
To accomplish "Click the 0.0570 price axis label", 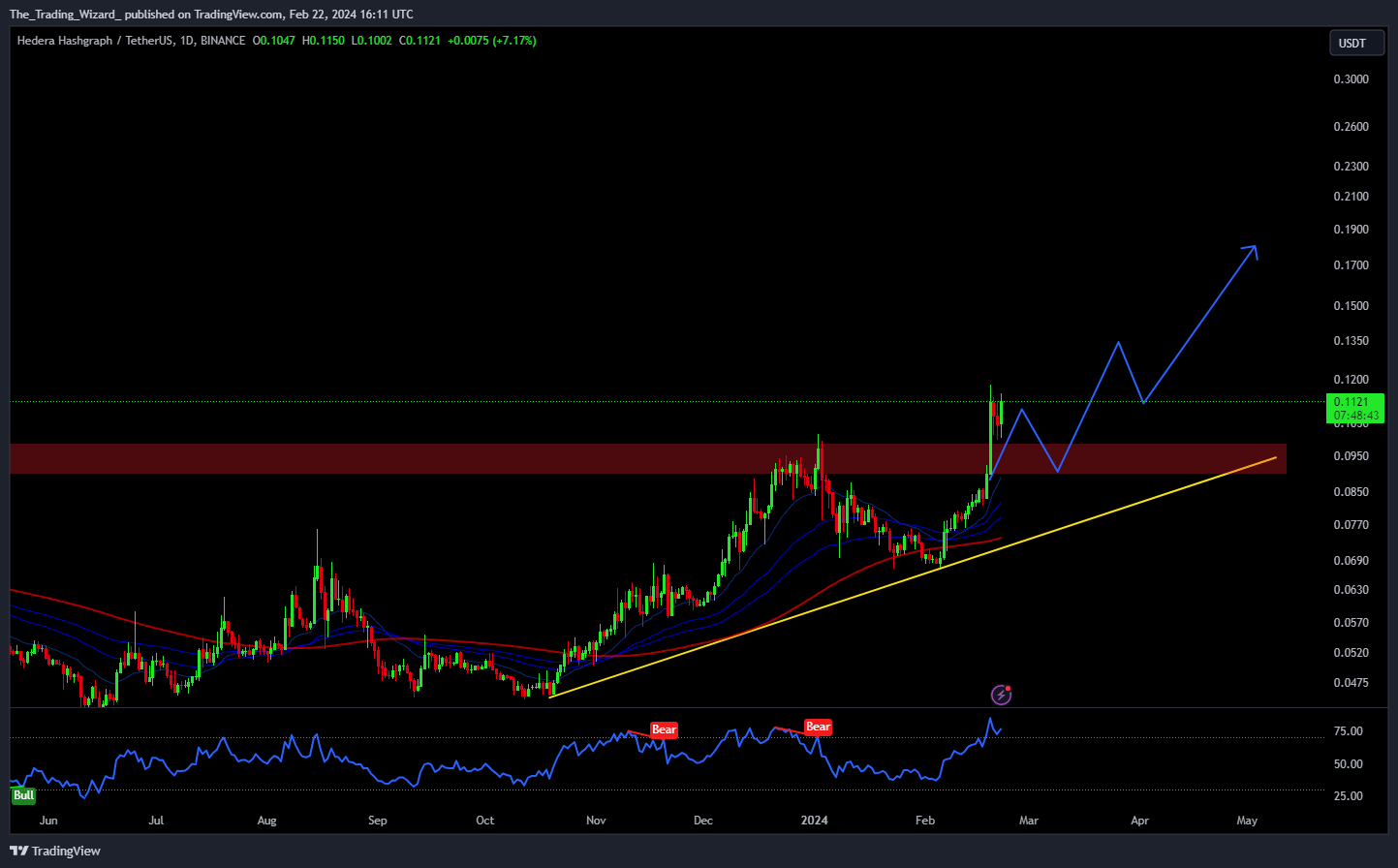I will (x=1351, y=623).
